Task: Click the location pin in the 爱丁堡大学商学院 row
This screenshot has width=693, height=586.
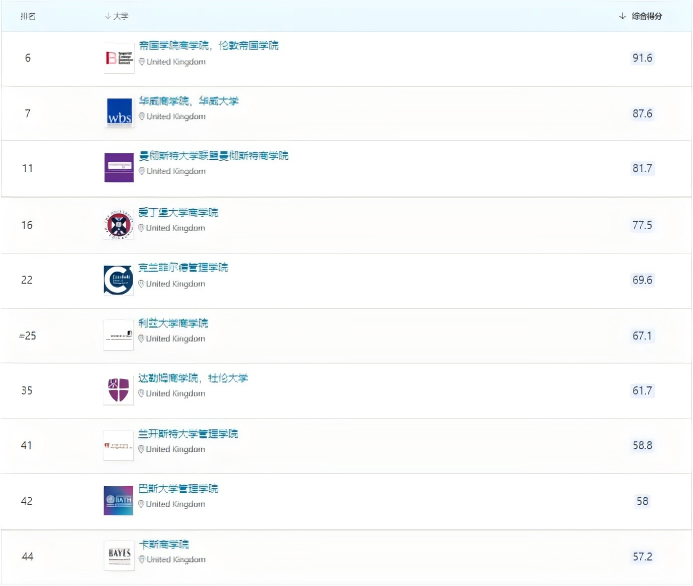Action: tap(141, 228)
